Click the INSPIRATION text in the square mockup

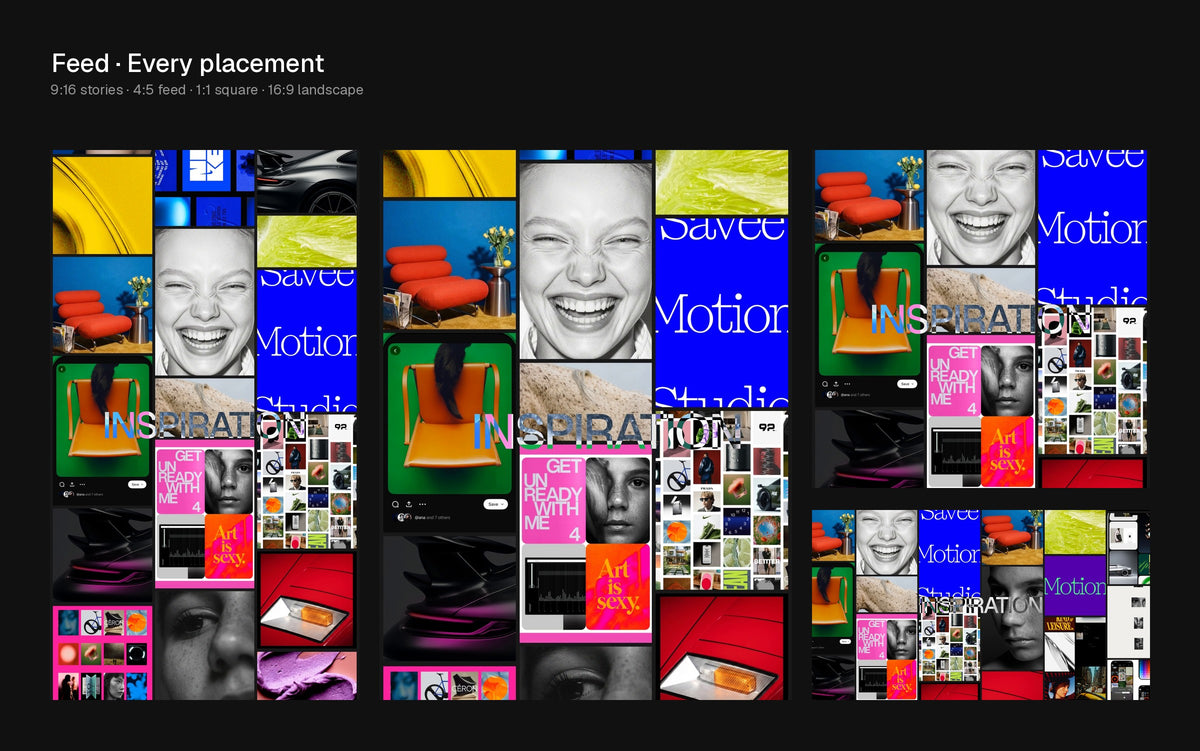(981, 319)
